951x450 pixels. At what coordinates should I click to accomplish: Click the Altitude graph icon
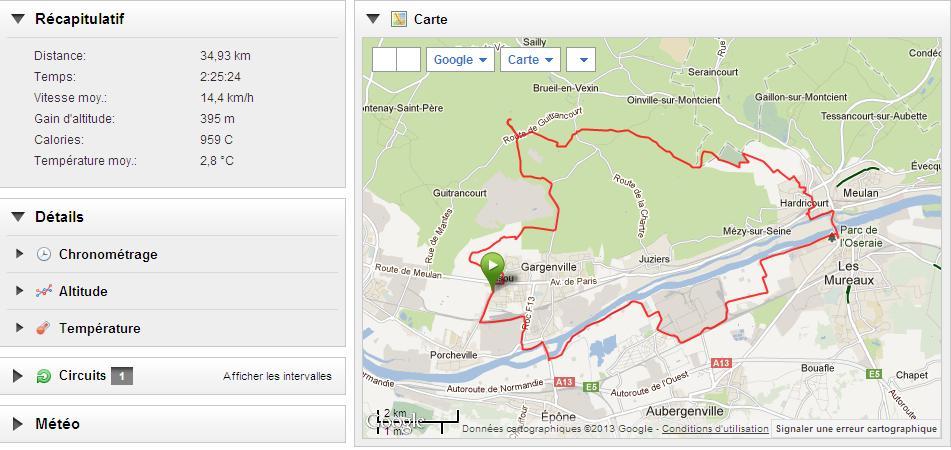[x=44, y=292]
